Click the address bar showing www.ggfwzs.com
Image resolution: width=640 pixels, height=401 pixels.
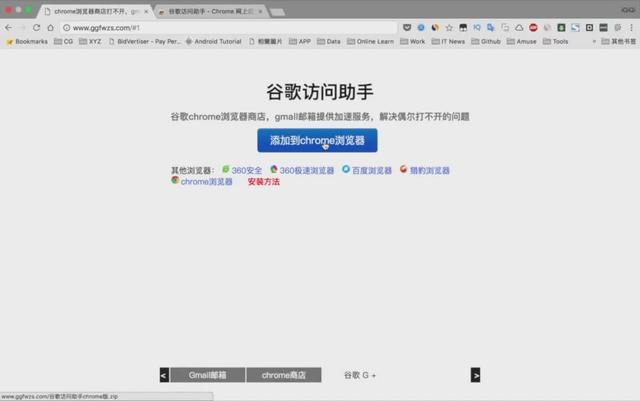coord(229,28)
